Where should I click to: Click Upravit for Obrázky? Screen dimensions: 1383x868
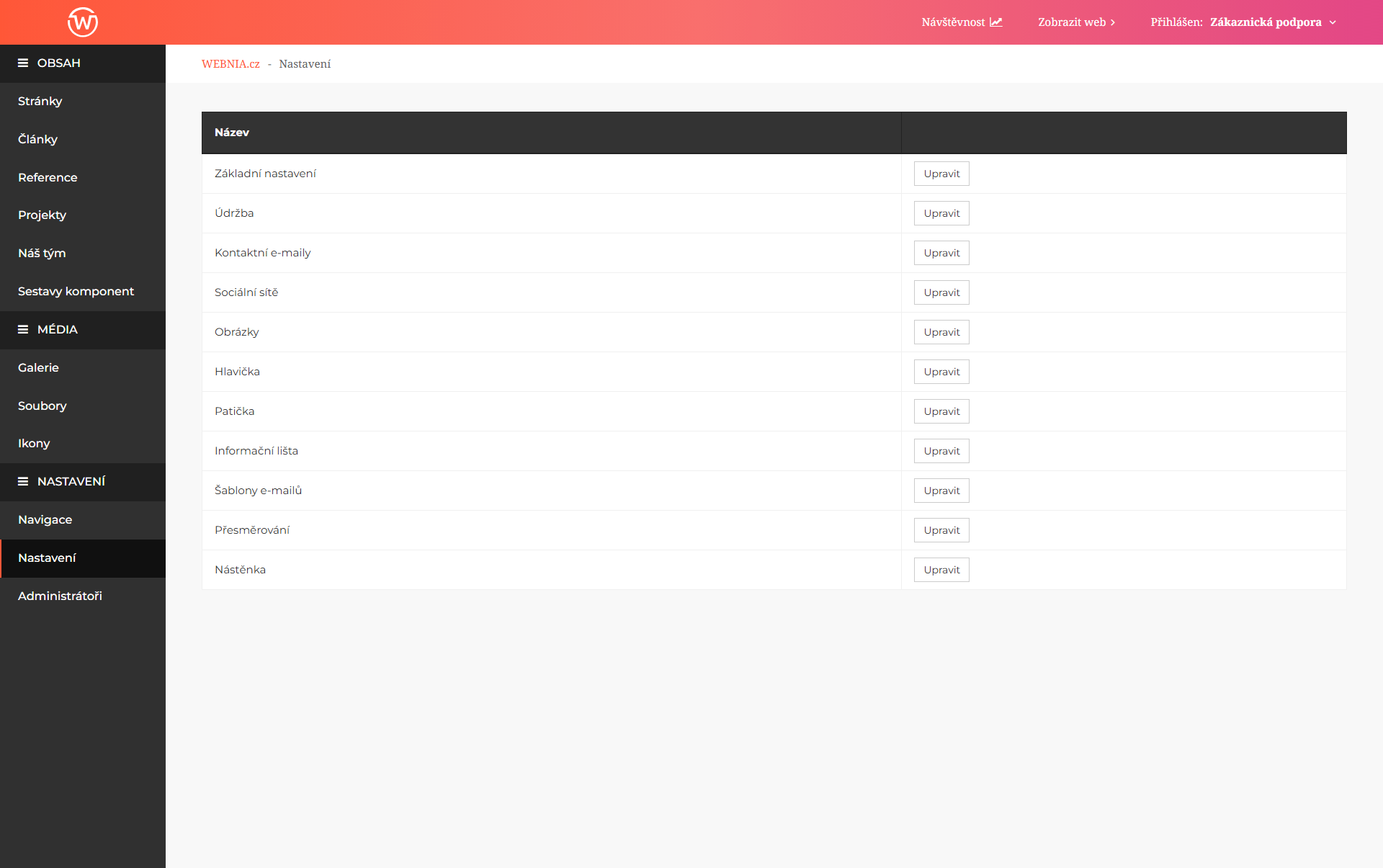coord(941,332)
